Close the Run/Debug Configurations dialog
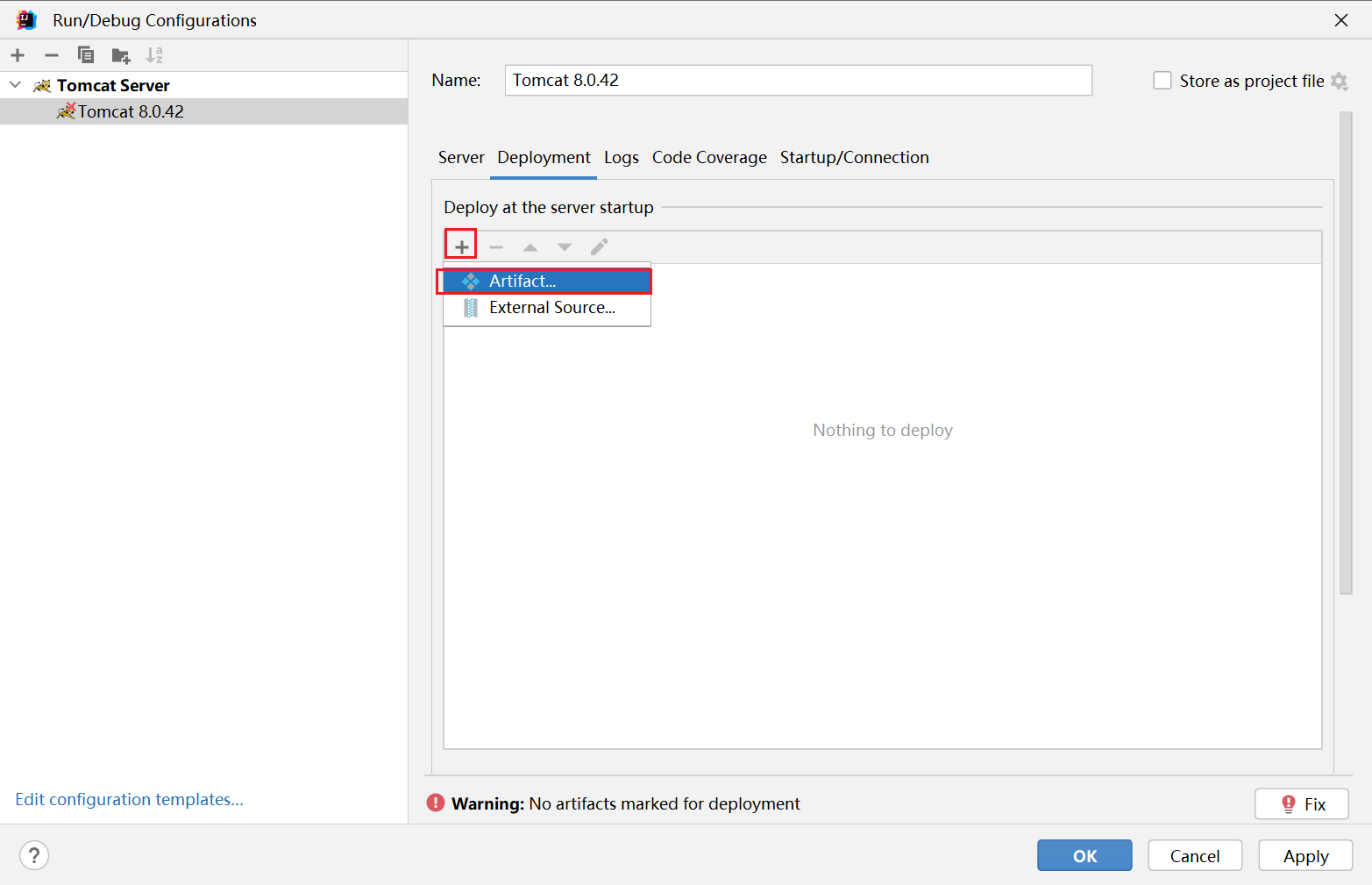This screenshot has height=885, width=1372. coord(1340,20)
